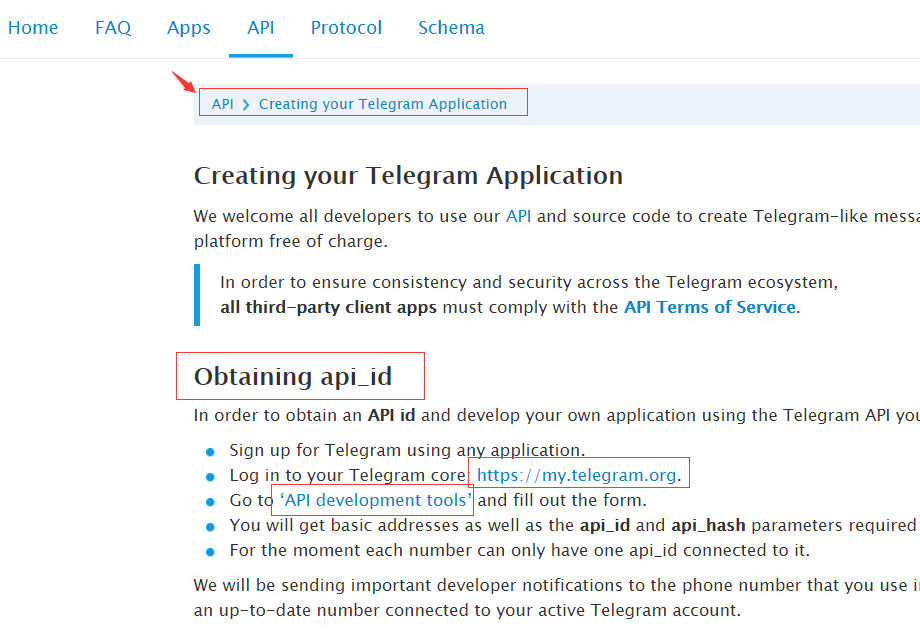Open the FAQ tab
This screenshot has height=630, width=920.
tap(113, 28)
